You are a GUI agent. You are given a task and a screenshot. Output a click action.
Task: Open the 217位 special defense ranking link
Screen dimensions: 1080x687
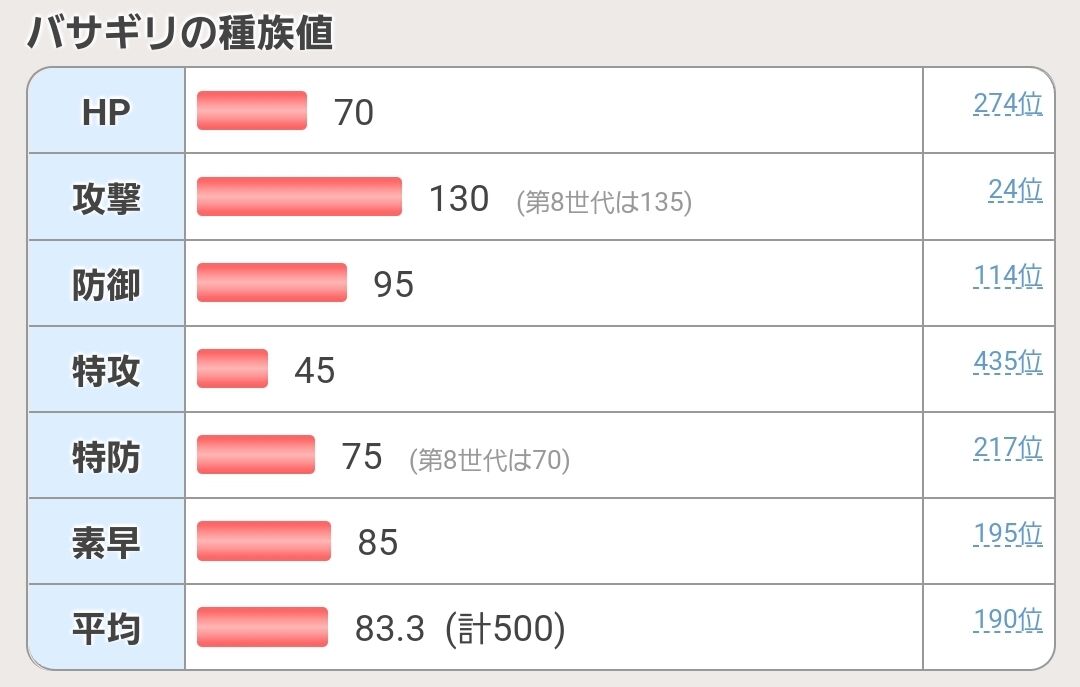tap(1008, 449)
